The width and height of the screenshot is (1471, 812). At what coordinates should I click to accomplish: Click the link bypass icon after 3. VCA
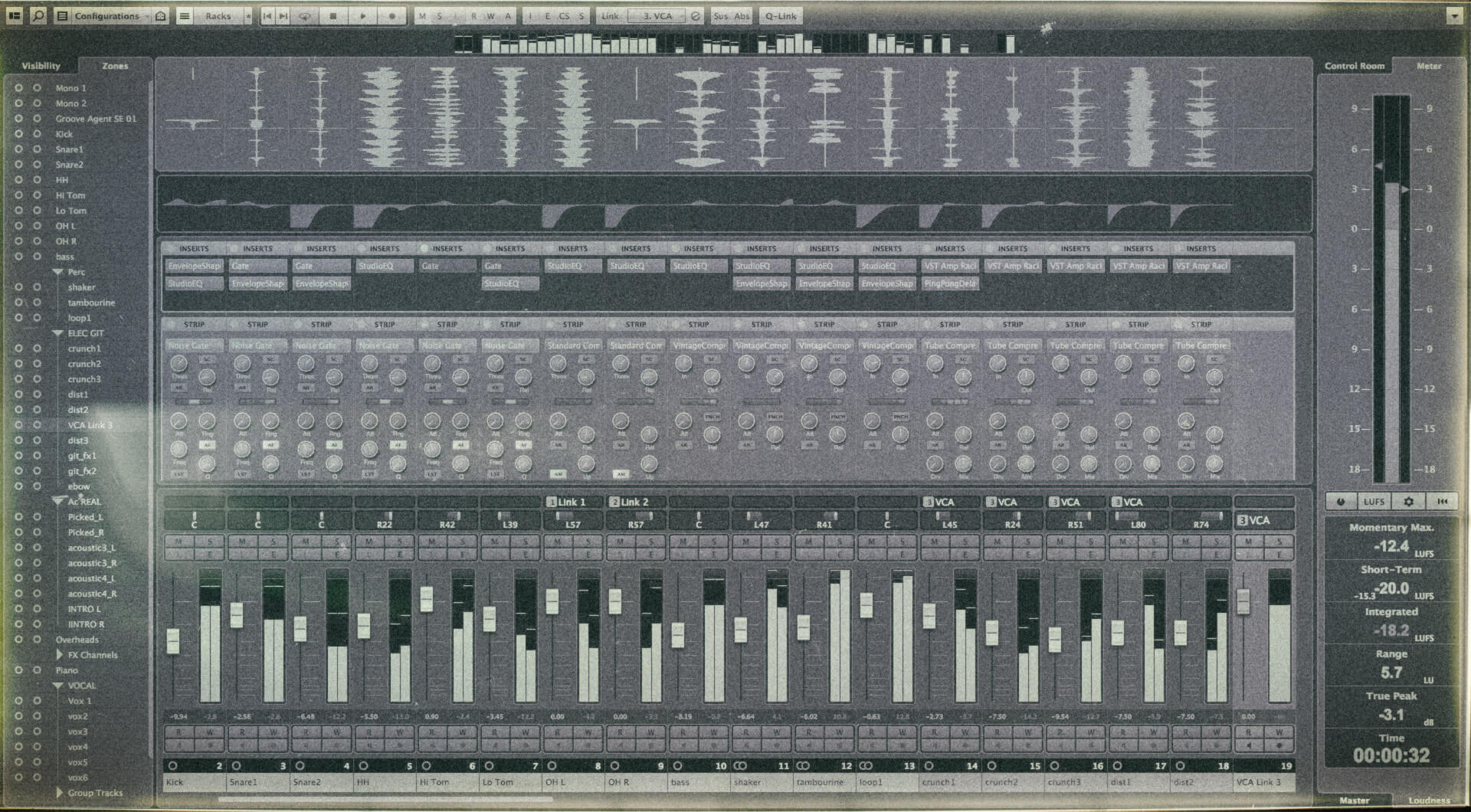696,15
